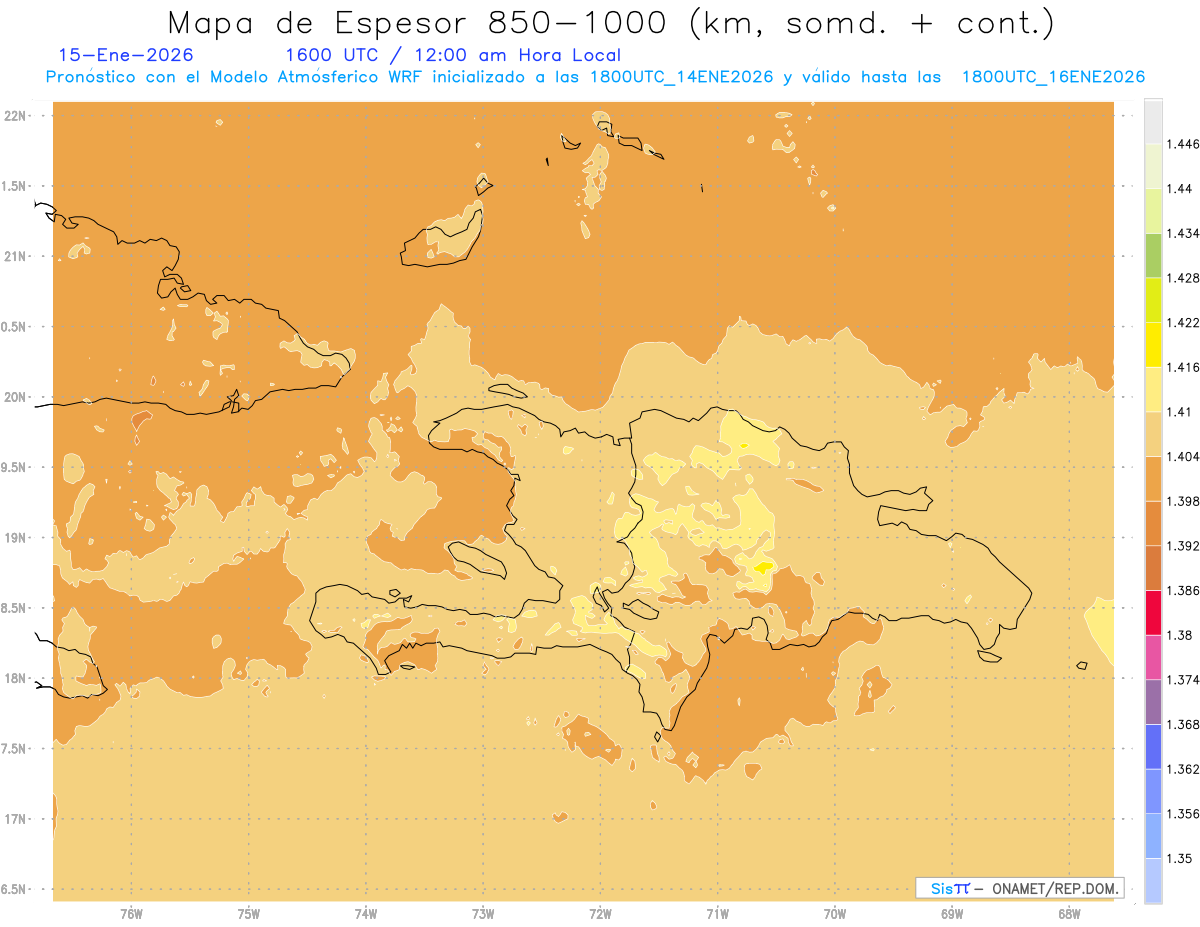1200x927 pixels.
Task: Click legend value 1.38
Action: tap(1179, 635)
